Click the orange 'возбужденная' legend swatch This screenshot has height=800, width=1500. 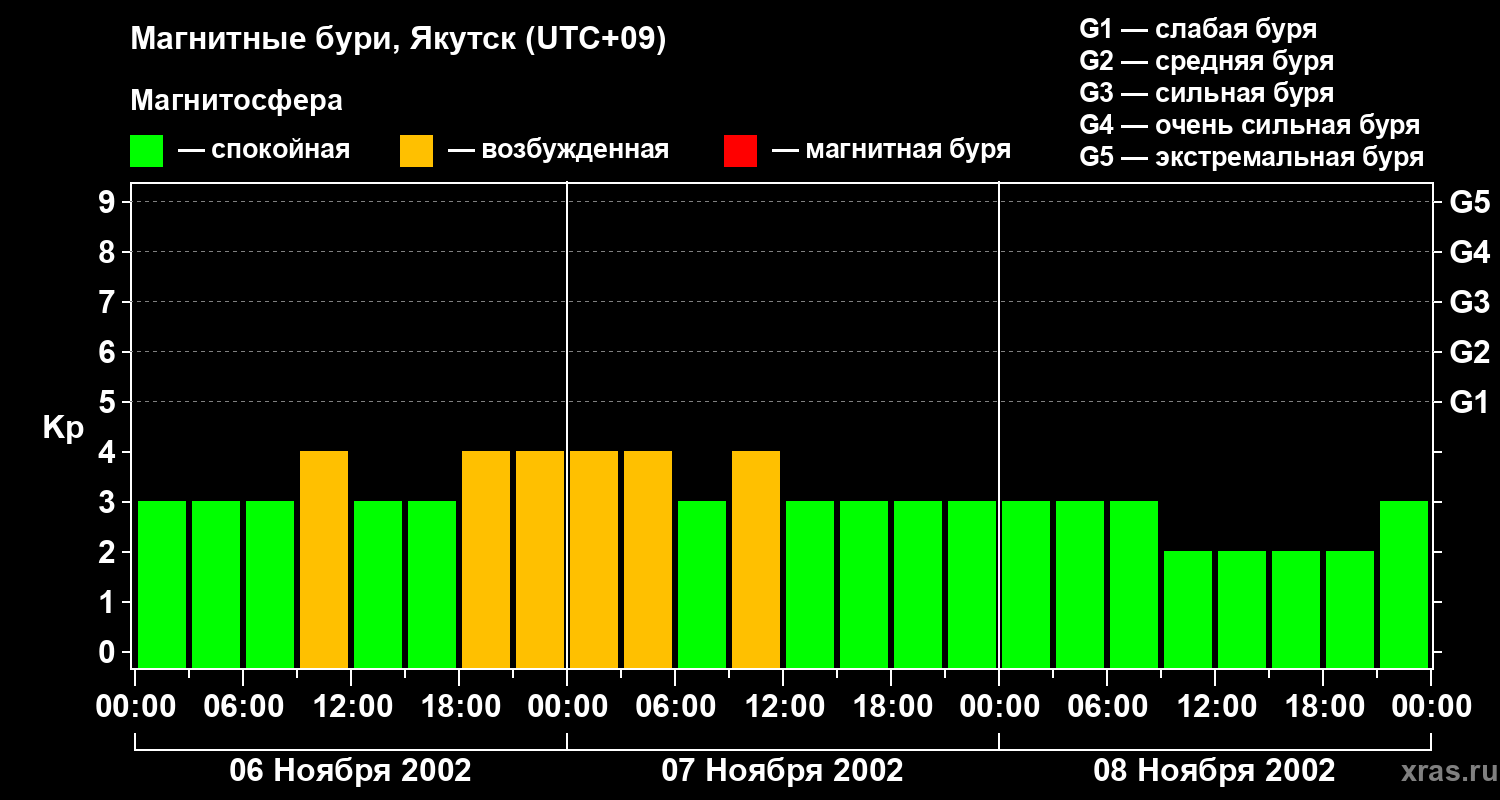[416, 151]
